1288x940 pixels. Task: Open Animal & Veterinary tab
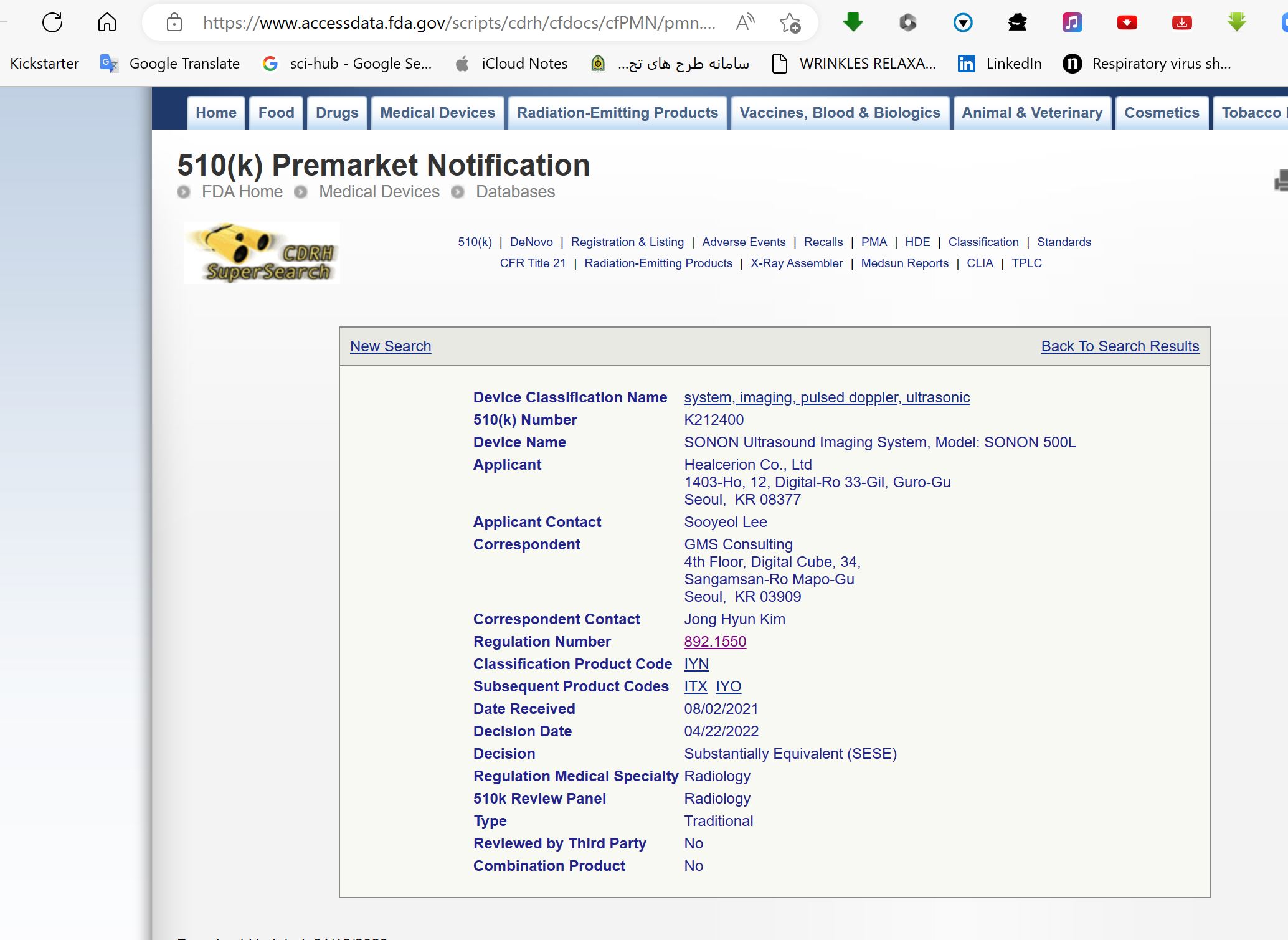click(x=1032, y=113)
